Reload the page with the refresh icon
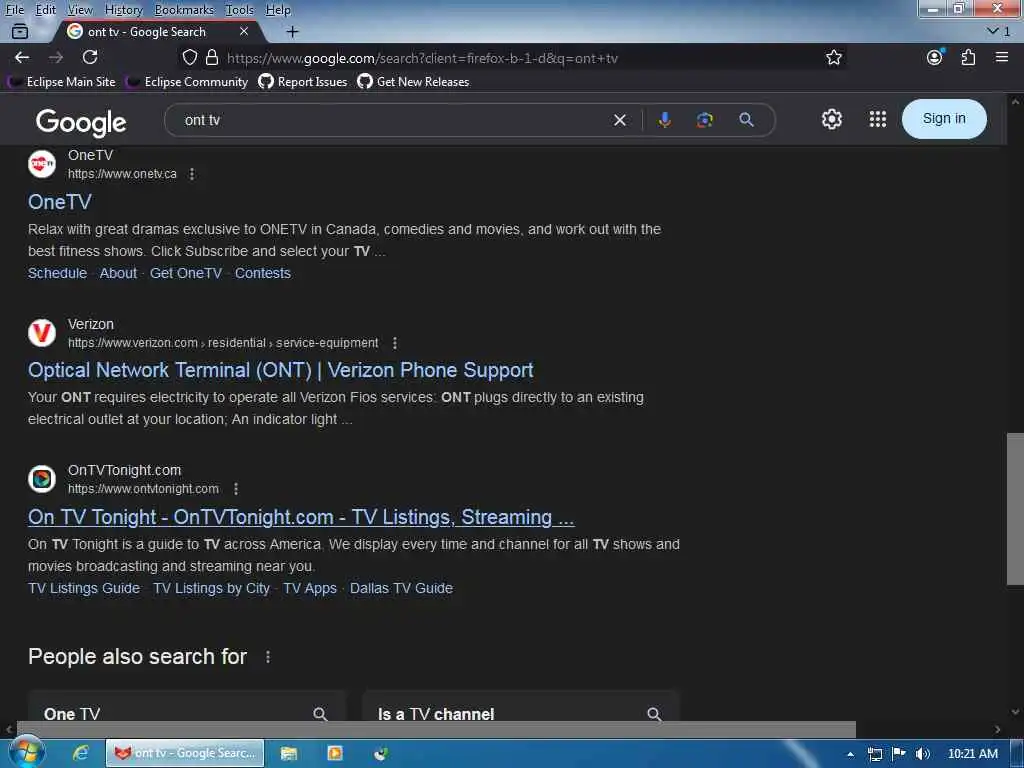The image size is (1024, 768). coord(90,57)
